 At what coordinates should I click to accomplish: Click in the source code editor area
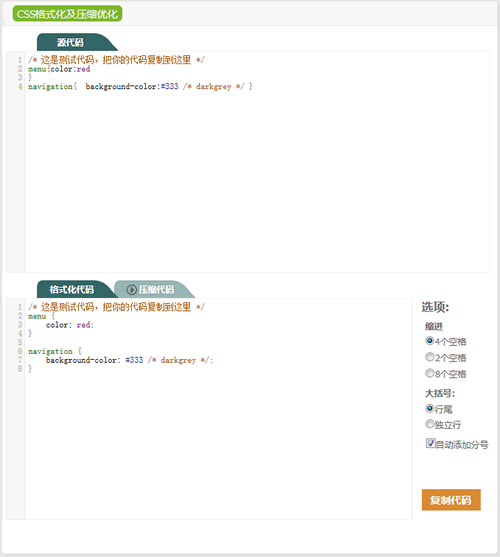[257, 162]
